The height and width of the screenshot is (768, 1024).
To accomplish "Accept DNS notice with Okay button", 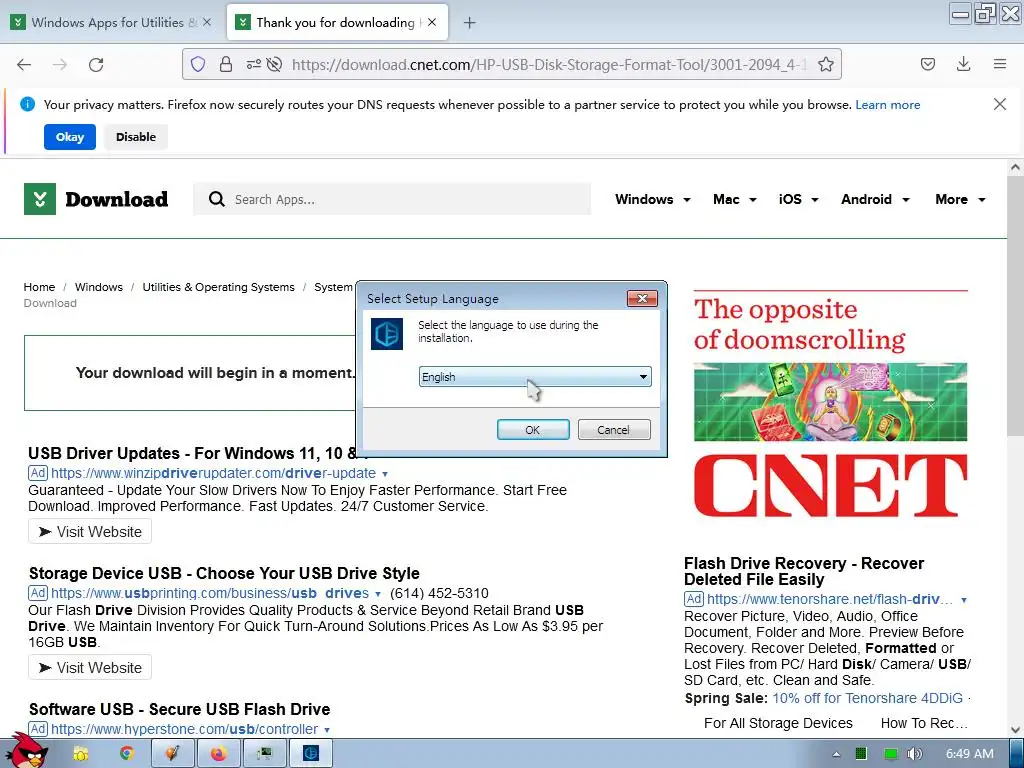I will pos(70,137).
